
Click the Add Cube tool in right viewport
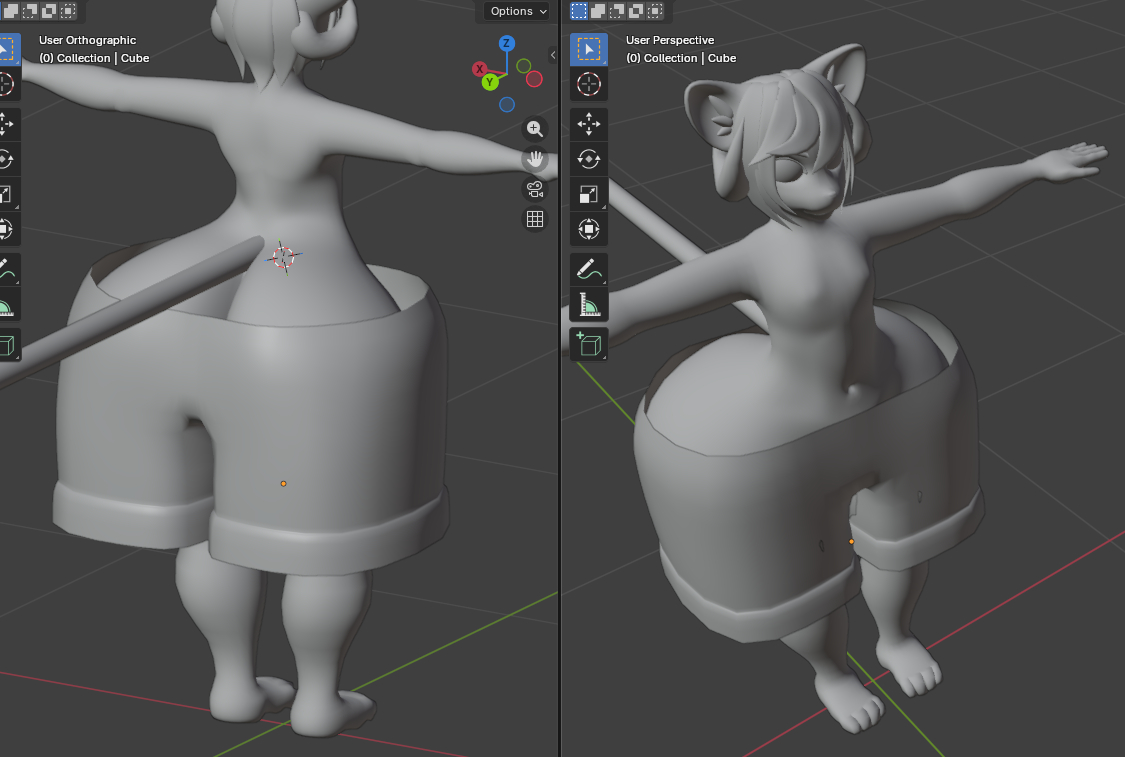click(589, 344)
